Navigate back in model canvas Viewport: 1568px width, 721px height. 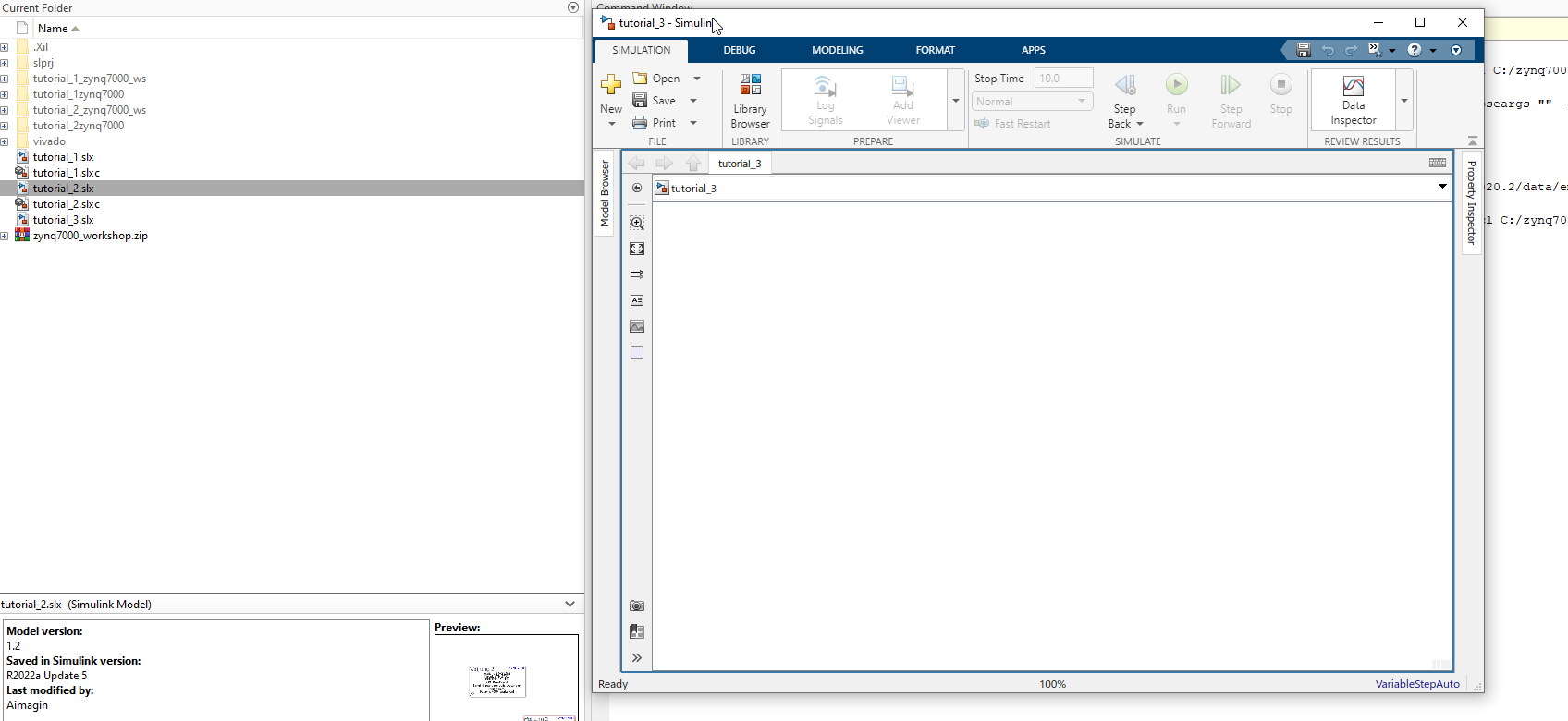coord(636,164)
